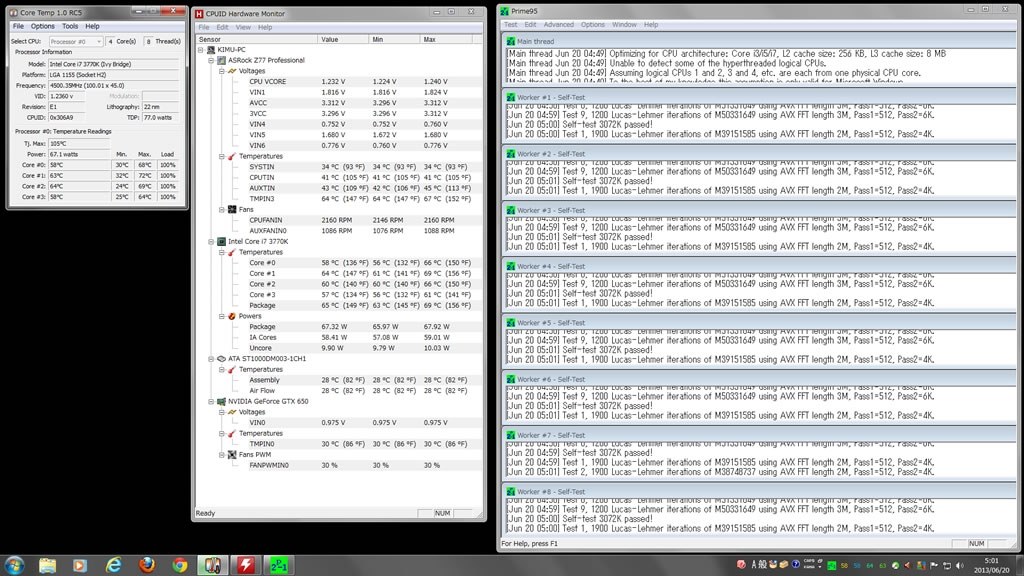
Task: Collapse the KIMU-PC root tree node
Action: (x=200, y=50)
